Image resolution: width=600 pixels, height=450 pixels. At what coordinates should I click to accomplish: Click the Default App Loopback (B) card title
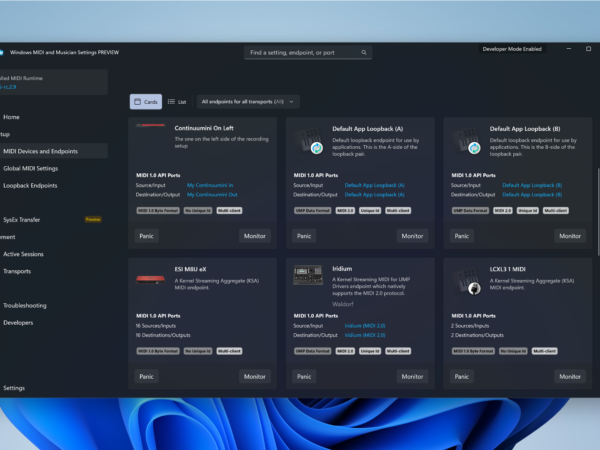pos(525,129)
